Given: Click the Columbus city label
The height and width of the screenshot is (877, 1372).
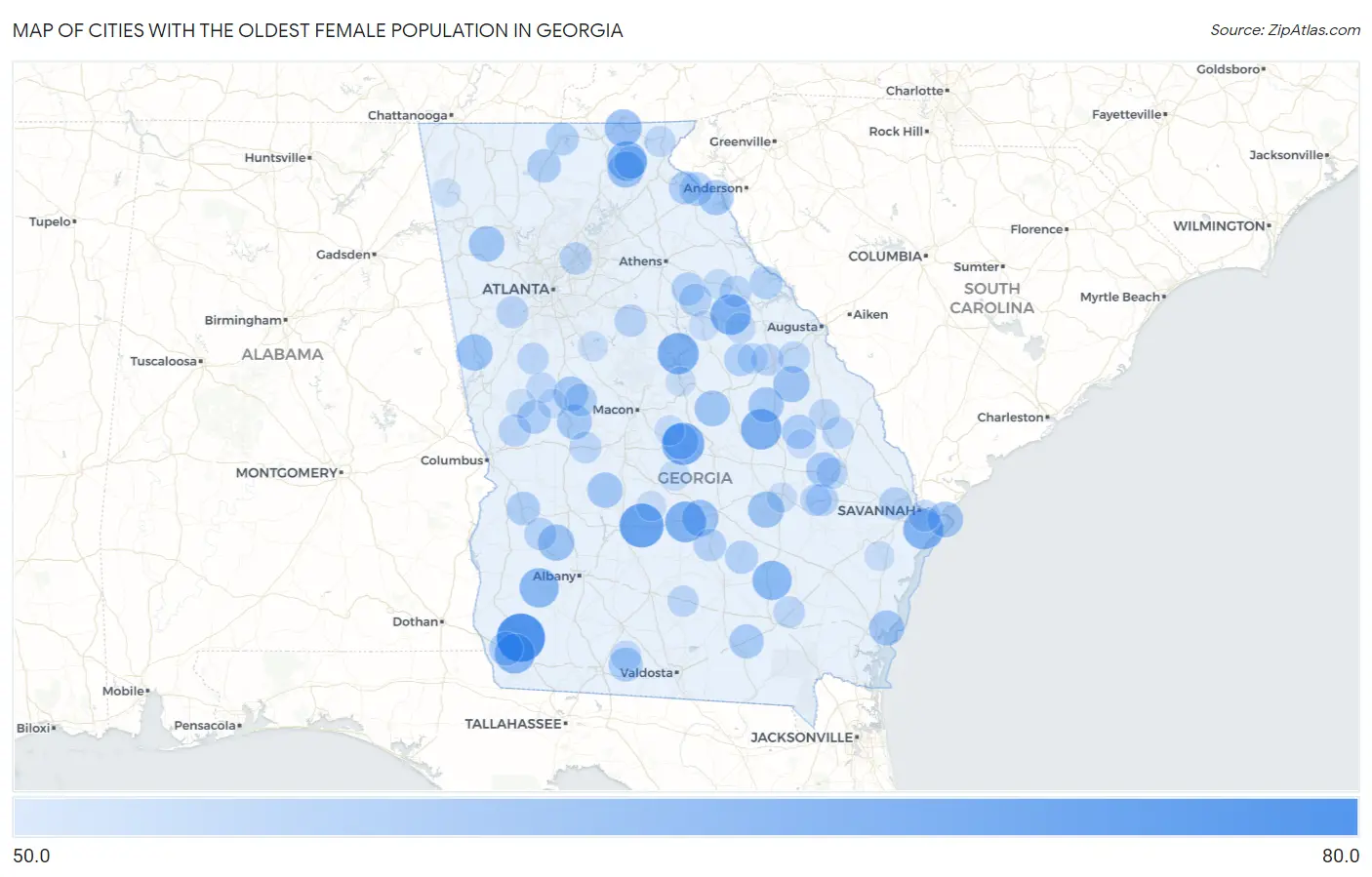Looking at the screenshot, I should point(452,460).
